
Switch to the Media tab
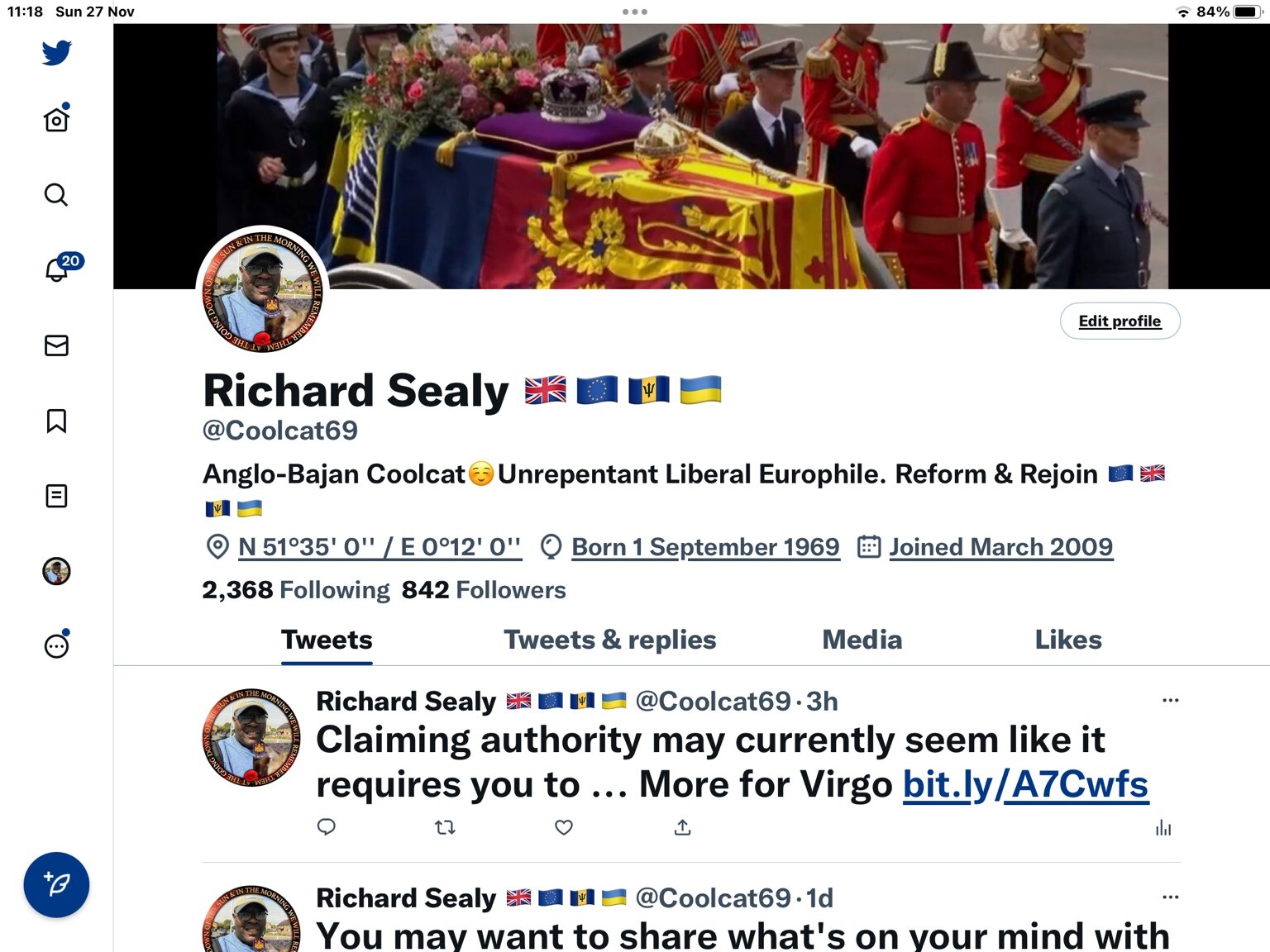(862, 640)
